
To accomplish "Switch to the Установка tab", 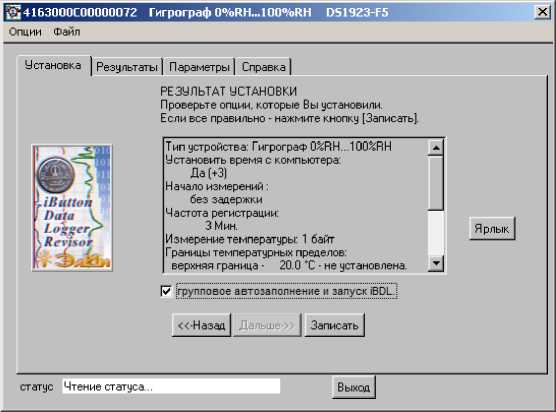I will point(53,66).
